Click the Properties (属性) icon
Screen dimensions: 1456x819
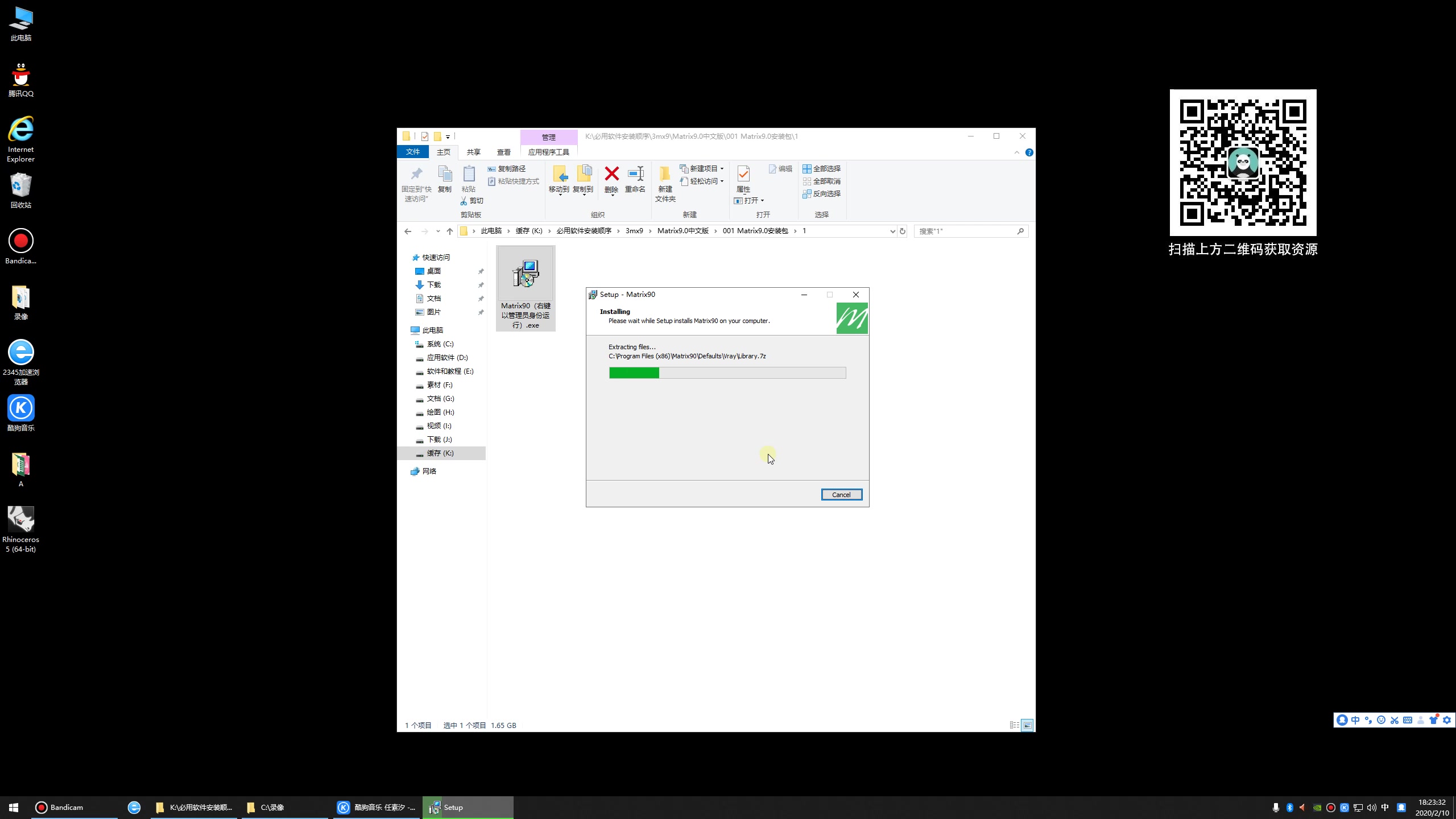coord(743,173)
